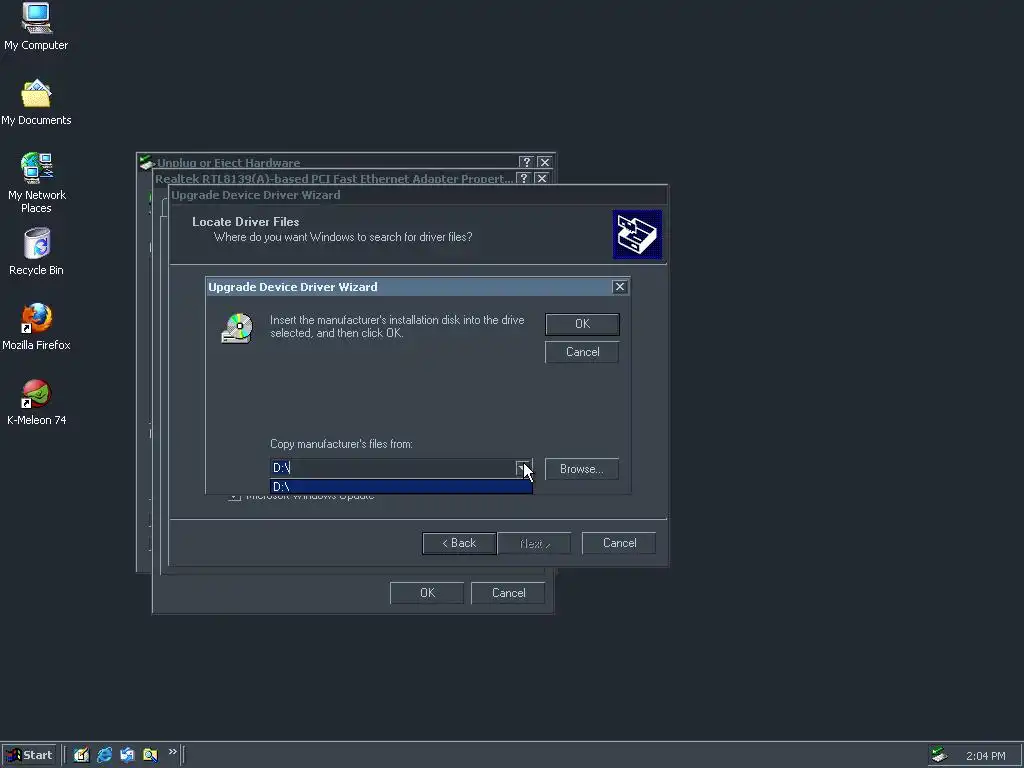The width and height of the screenshot is (1024, 768).
Task: Launch Outlook Express from quick launch
Action: (x=127, y=755)
